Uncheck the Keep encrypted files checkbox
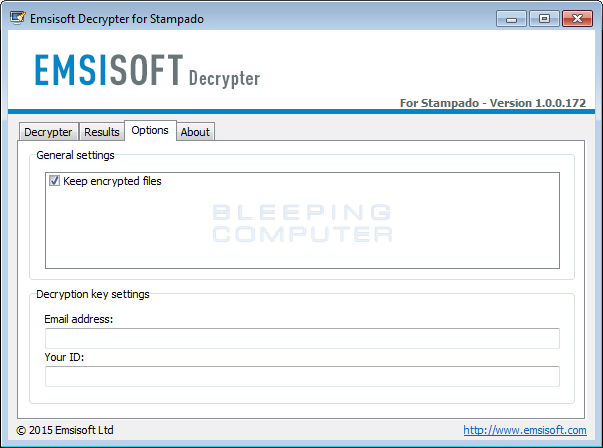The width and height of the screenshot is (603, 448). (x=54, y=181)
